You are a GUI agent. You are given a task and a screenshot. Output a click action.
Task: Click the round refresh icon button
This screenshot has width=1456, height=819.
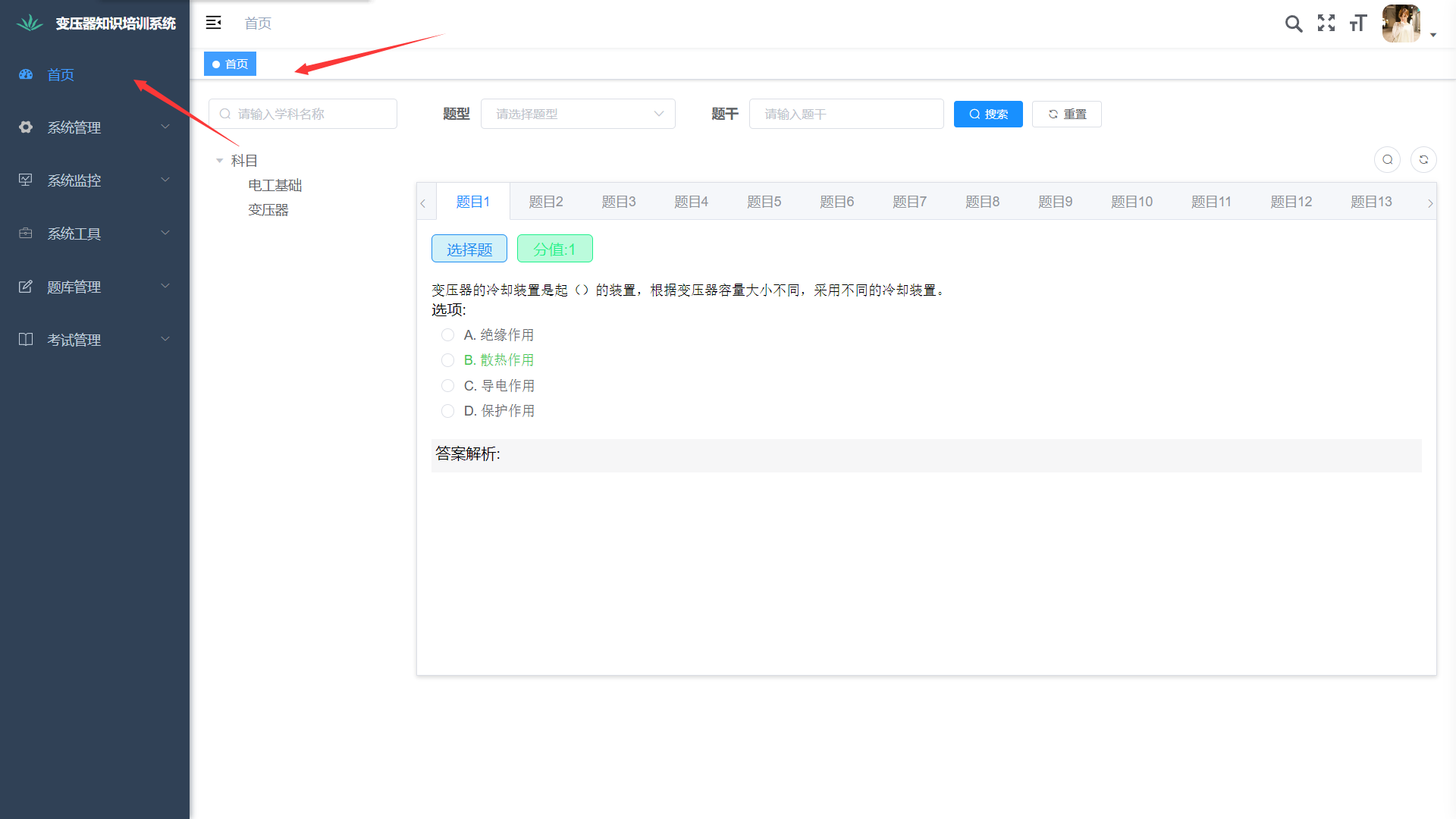click(1423, 159)
